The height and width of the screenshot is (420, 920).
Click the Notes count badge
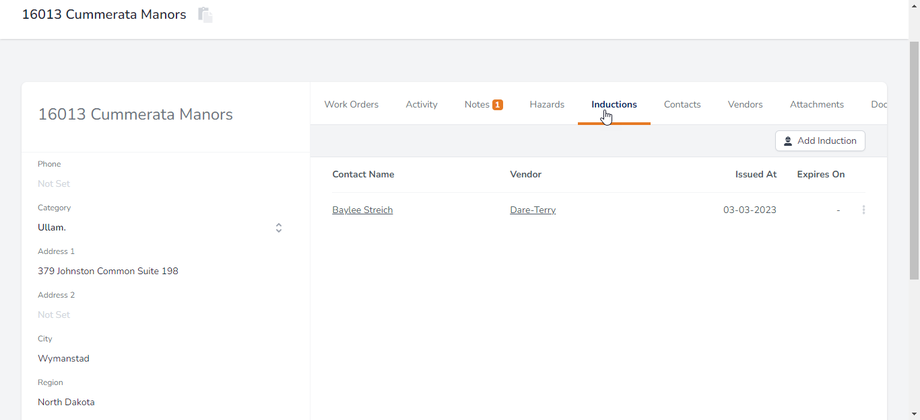click(498, 105)
